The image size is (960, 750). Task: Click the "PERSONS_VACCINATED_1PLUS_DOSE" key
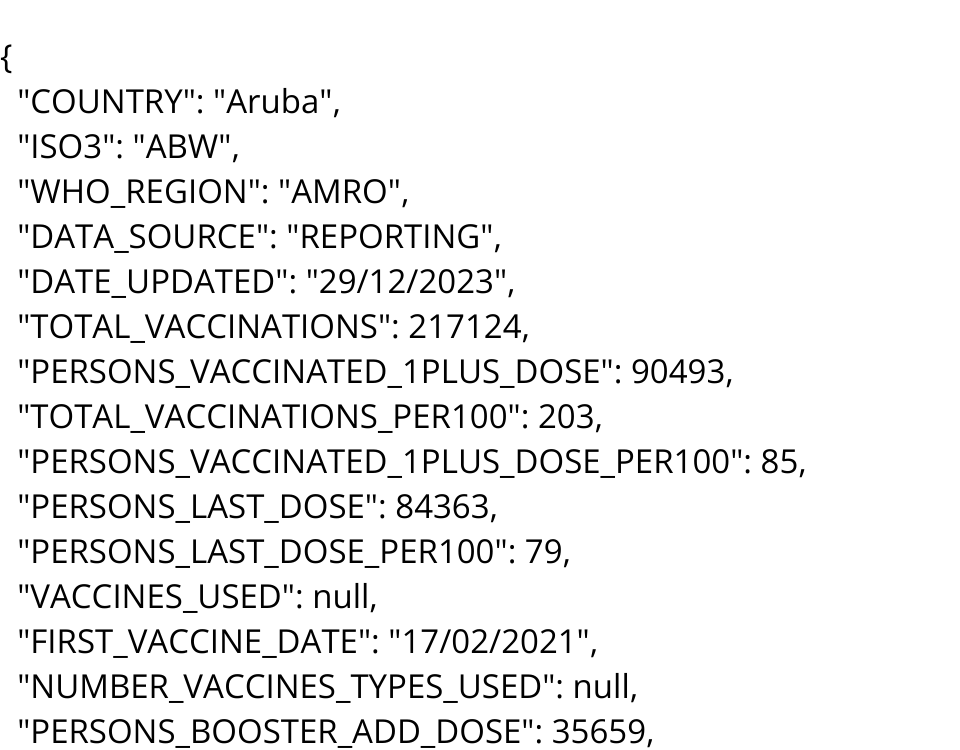click(x=315, y=372)
